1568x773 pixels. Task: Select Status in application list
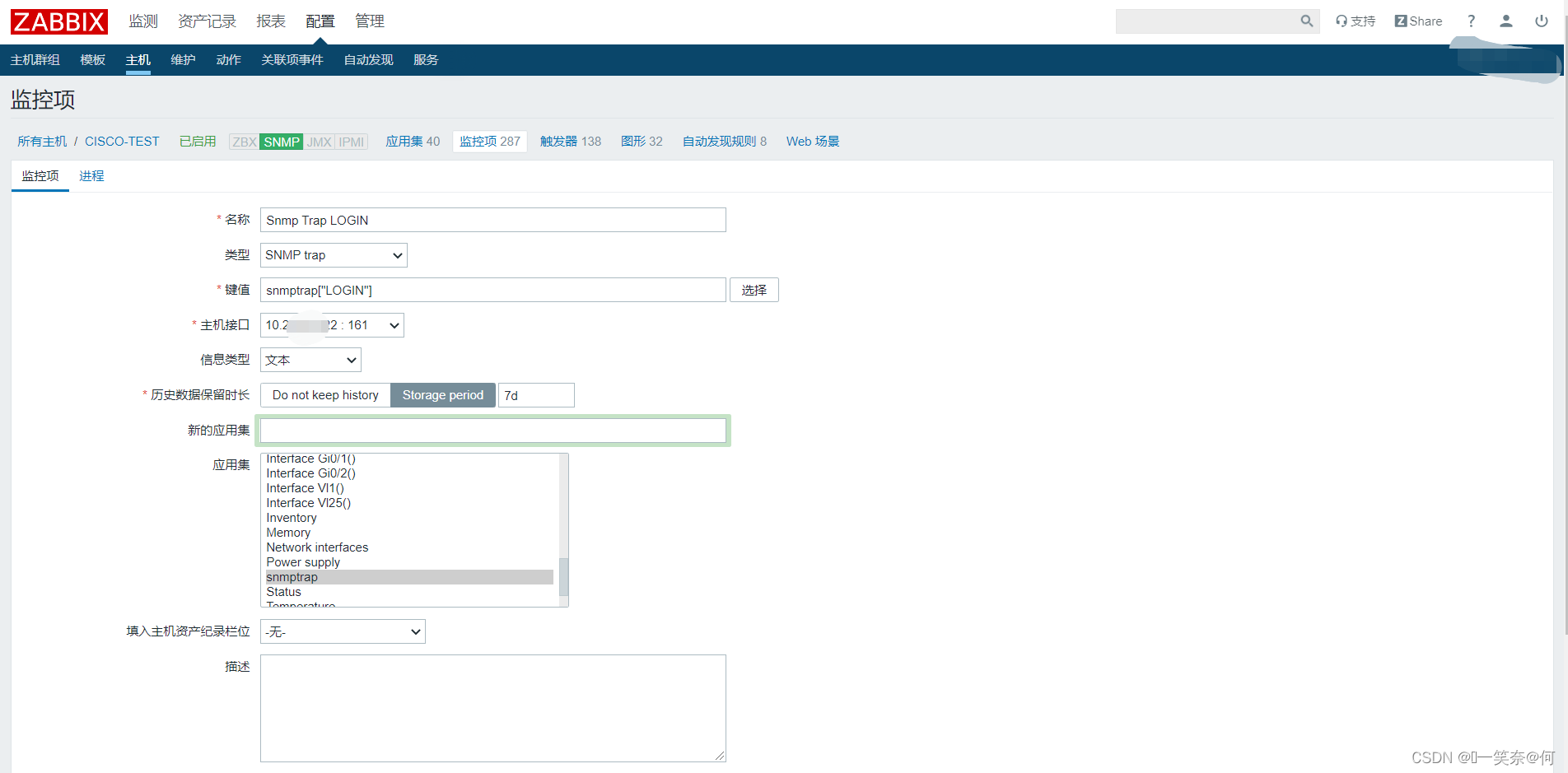point(409,592)
